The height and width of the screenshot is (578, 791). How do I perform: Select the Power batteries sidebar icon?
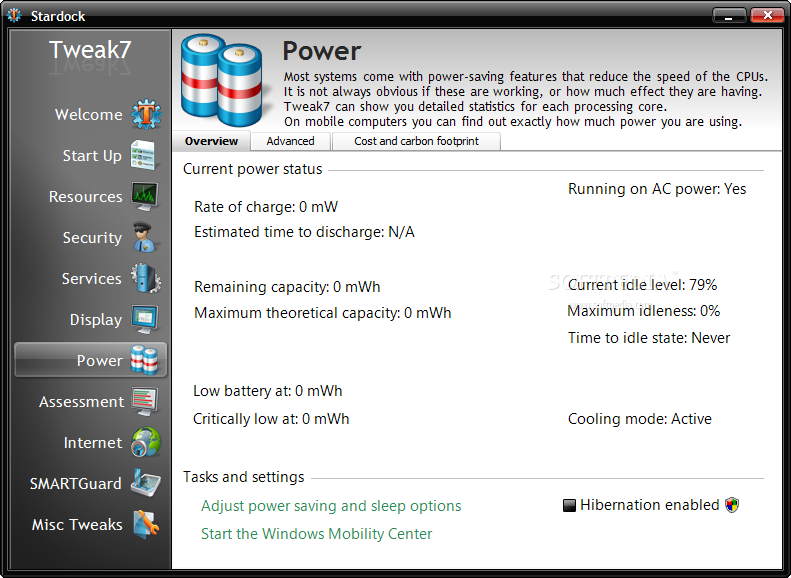pos(145,360)
